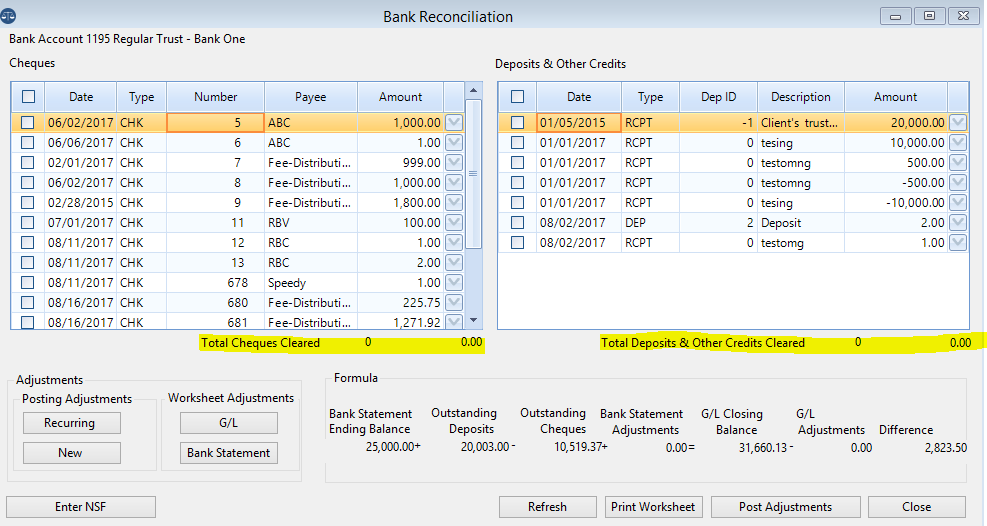Sort cheques by Amount column header

tap(400, 97)
